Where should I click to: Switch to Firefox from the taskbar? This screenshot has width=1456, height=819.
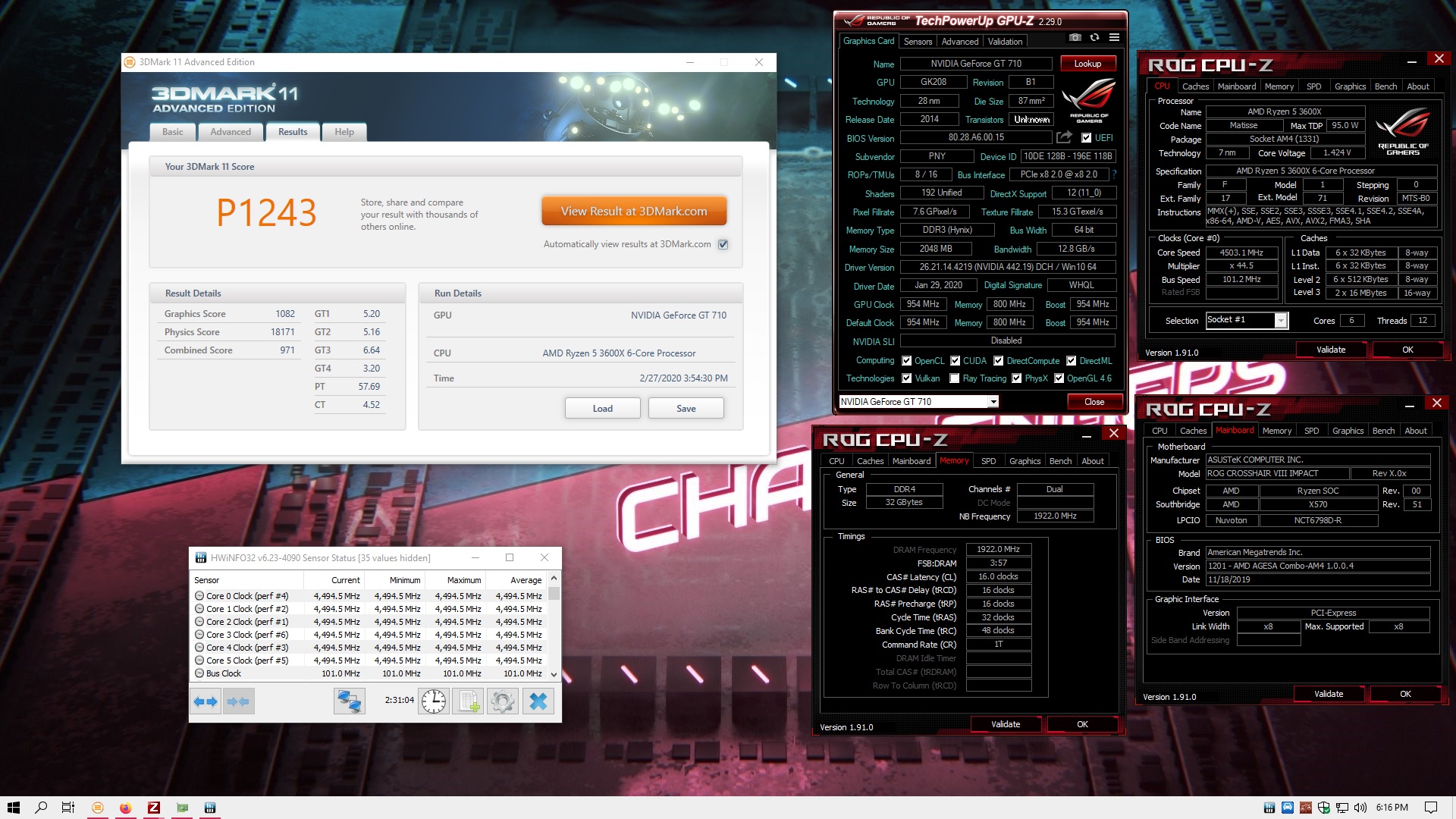(x=125, y=808)
